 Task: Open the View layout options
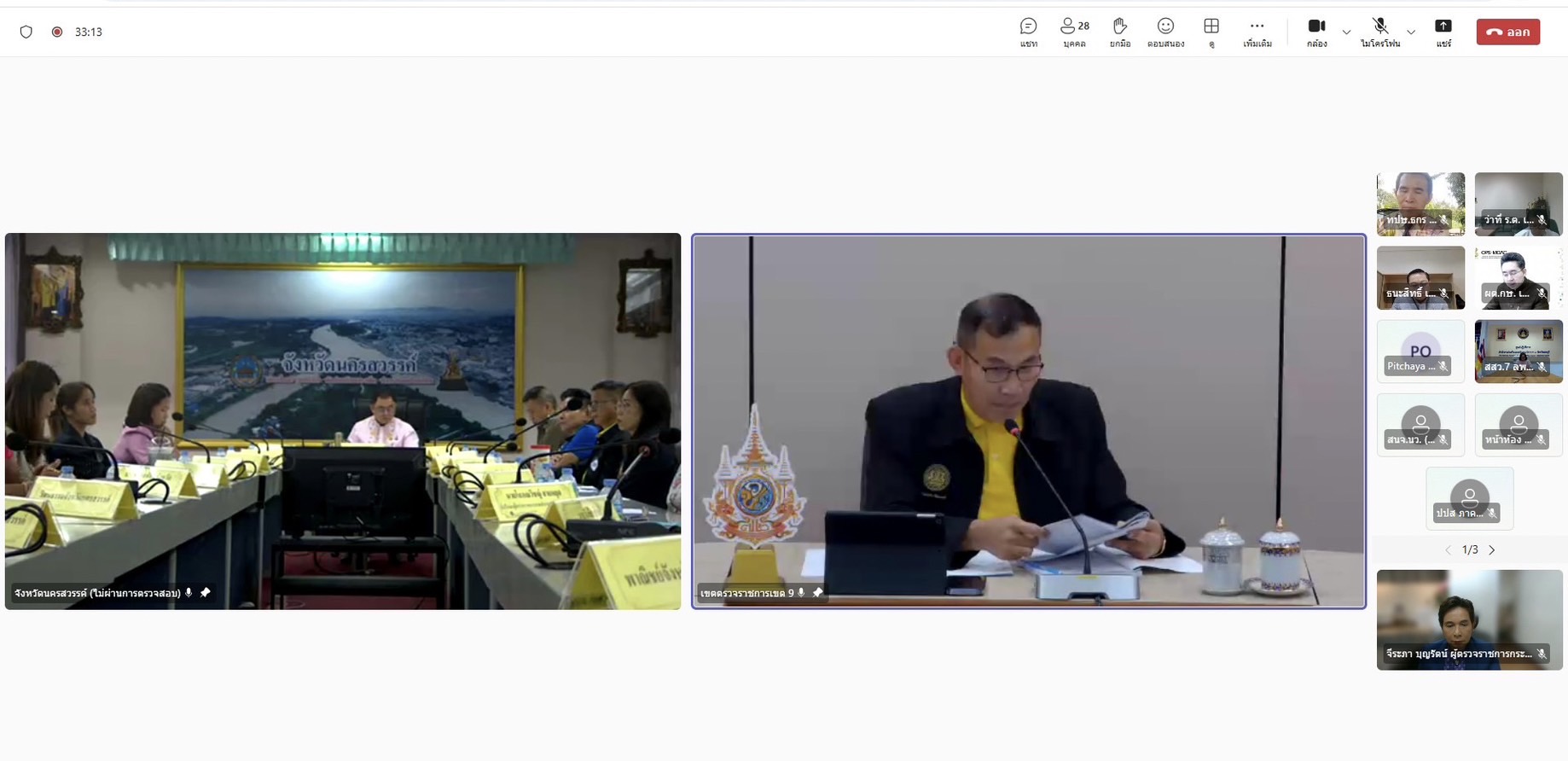point(1211,32)
